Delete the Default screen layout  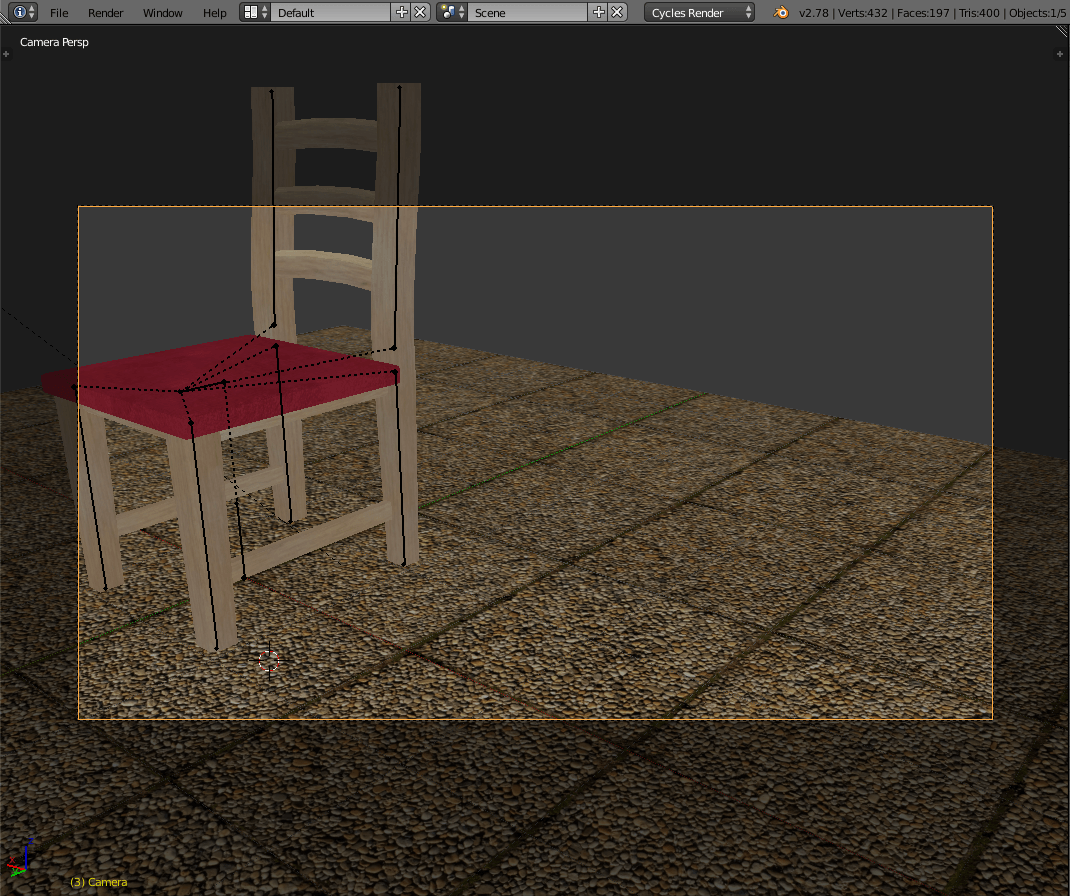pos(420,13)
